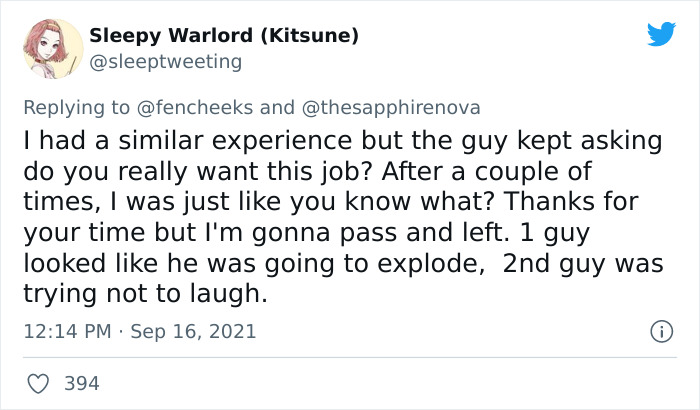
Task: Open the tweet info circle icon
Action: coord(661,331)
